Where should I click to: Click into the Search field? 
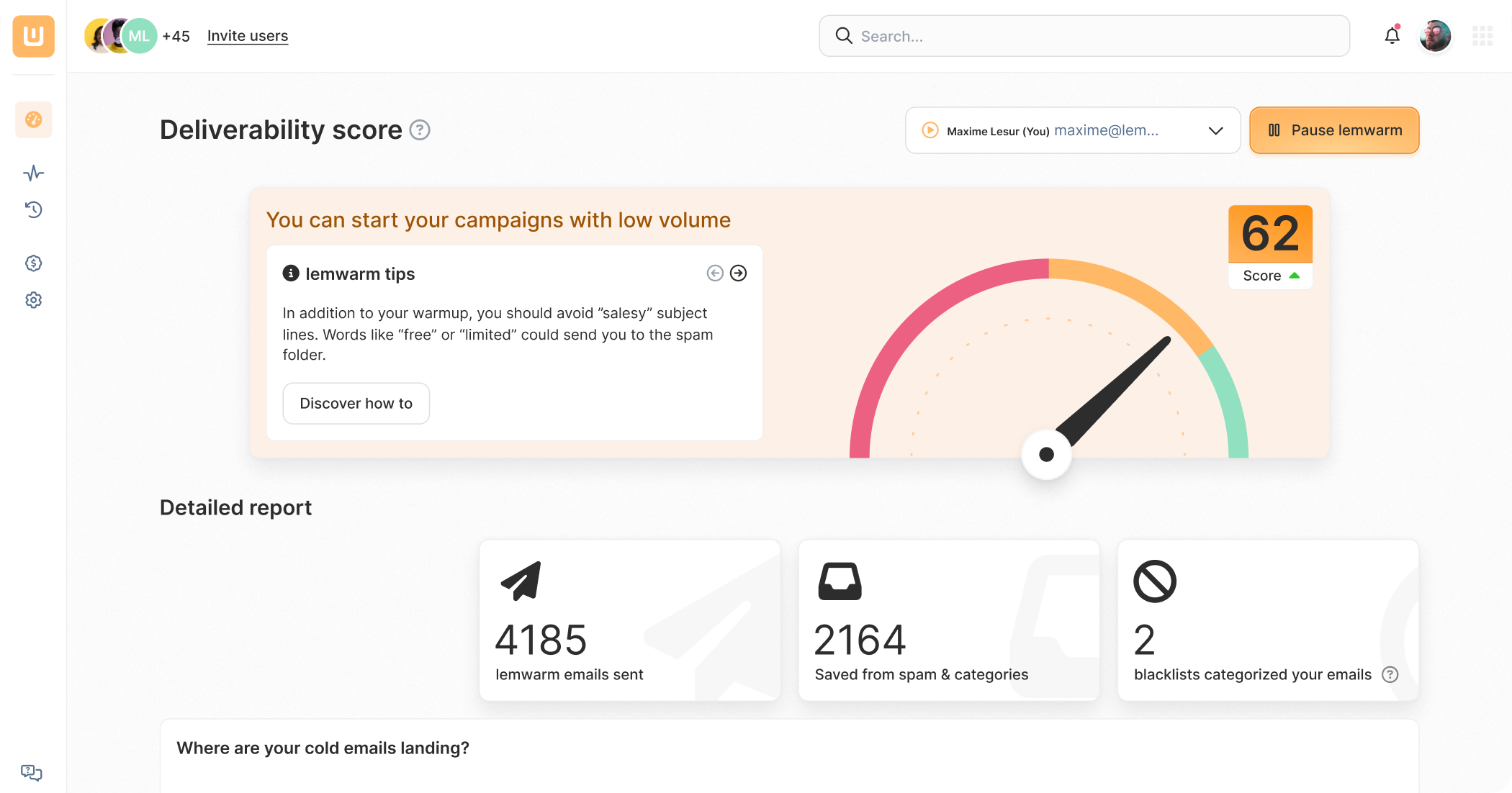pos(1084,36)
